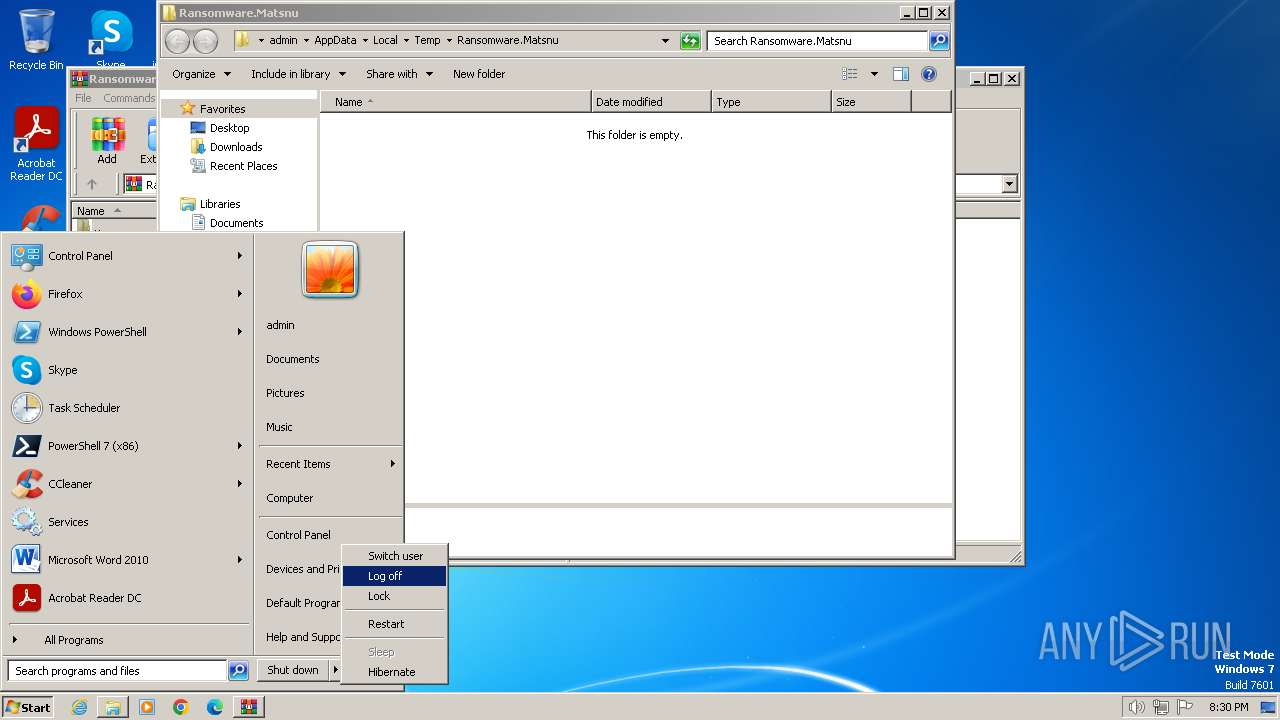Image resolution: width=1280 pixels, height=720 pixels.
Task: Open the admin user folder link
Action: (280, 325)
